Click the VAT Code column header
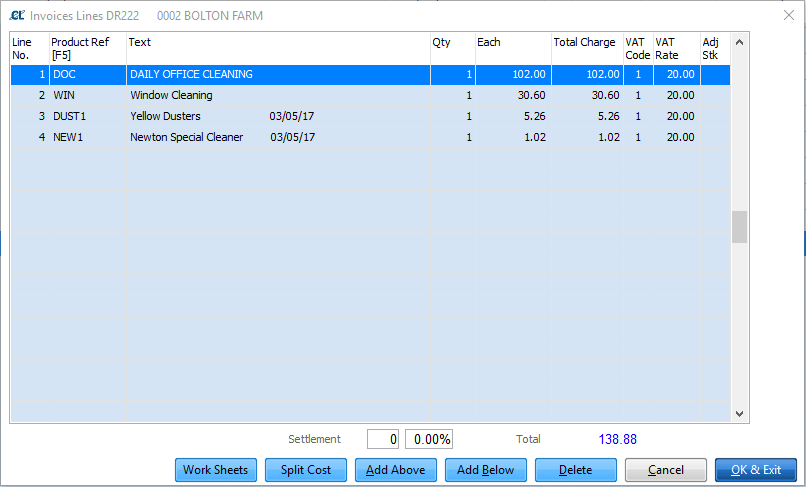This screenshot has height=487, width=806. [638, 48]
